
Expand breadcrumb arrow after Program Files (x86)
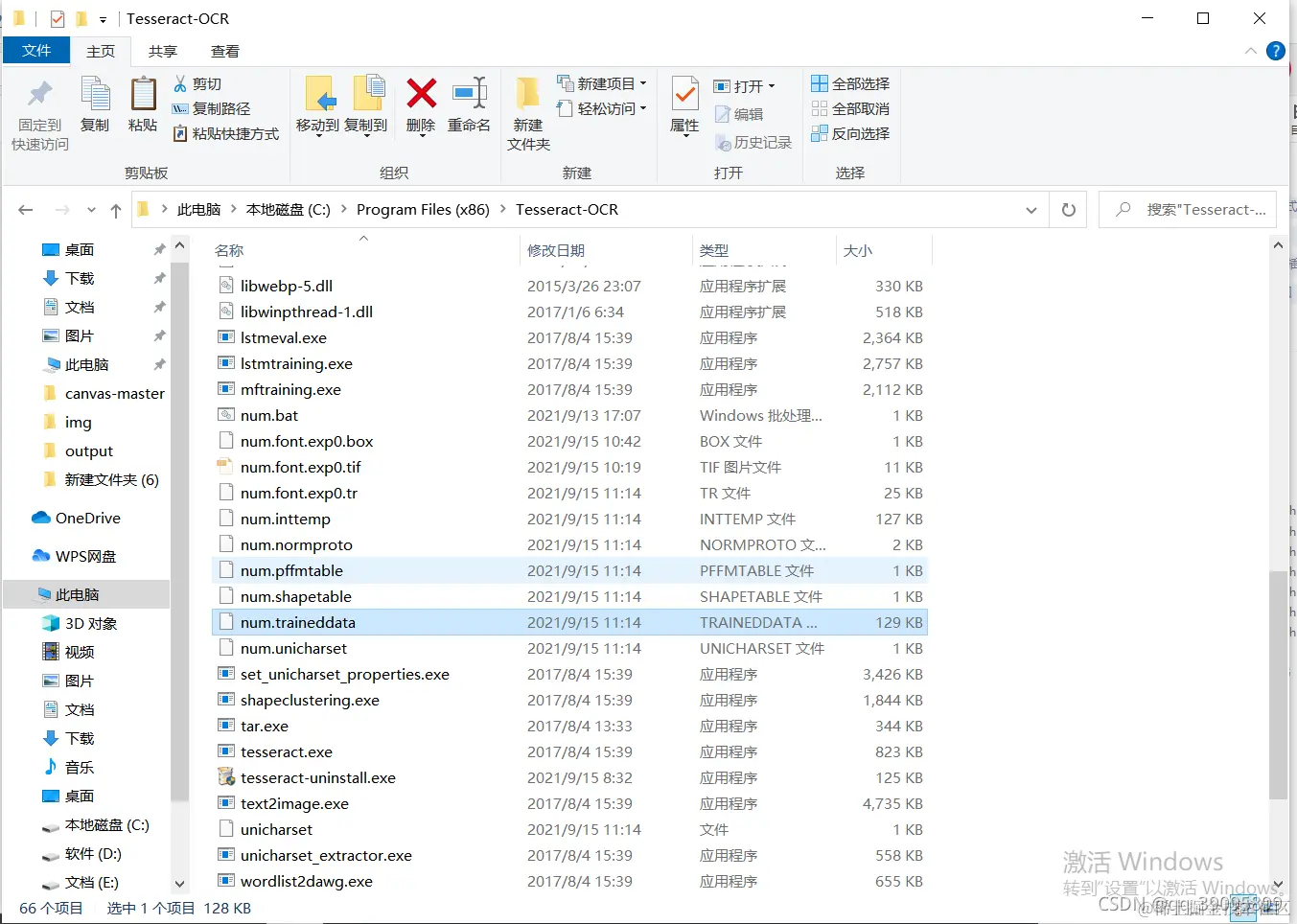click(x=502, y=210)
